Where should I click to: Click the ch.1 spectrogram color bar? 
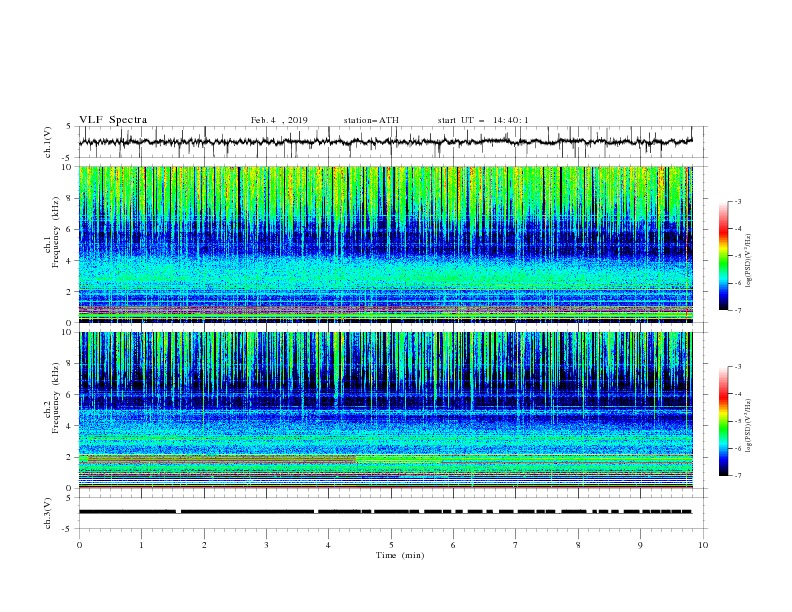pyautogui.click(x=723, y=256)
